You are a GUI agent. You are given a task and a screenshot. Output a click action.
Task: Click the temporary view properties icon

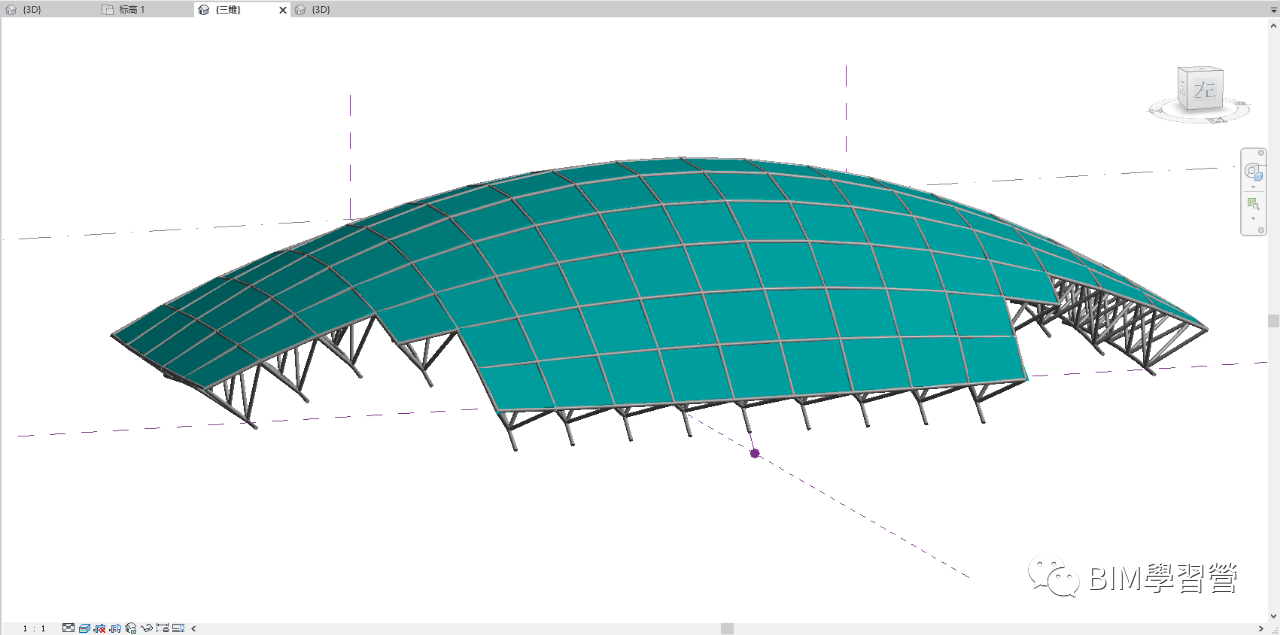[178, 628]
